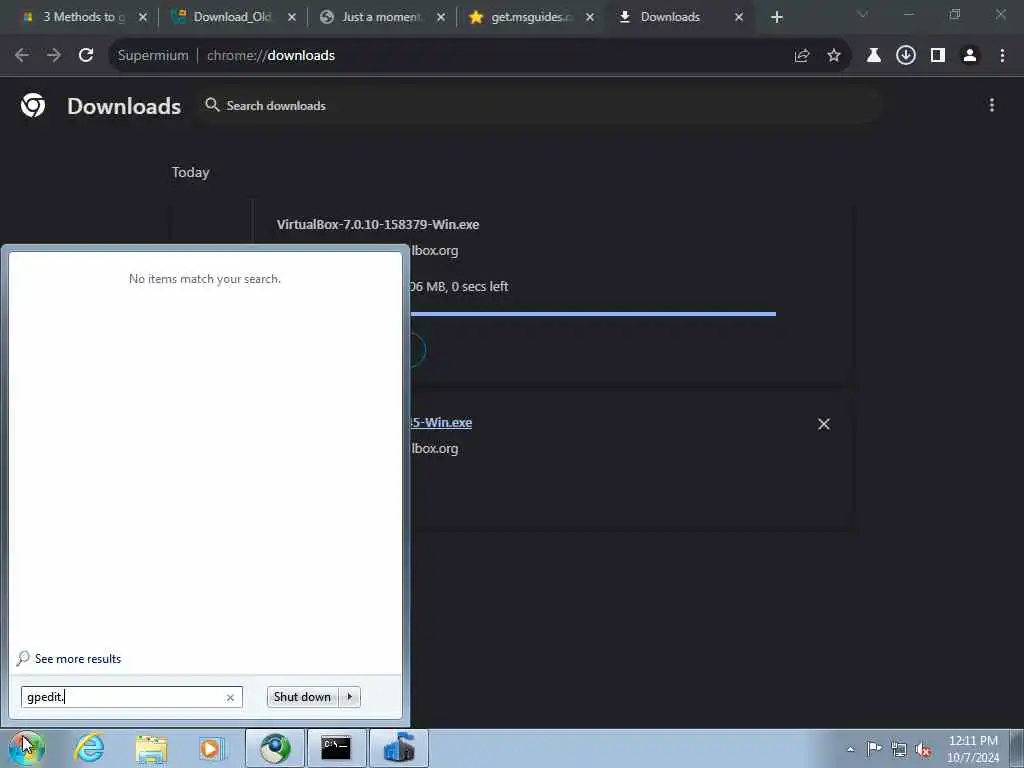Toggle the side panel icon
This screenshot has height=768, width=1024.
coord(938,56)
